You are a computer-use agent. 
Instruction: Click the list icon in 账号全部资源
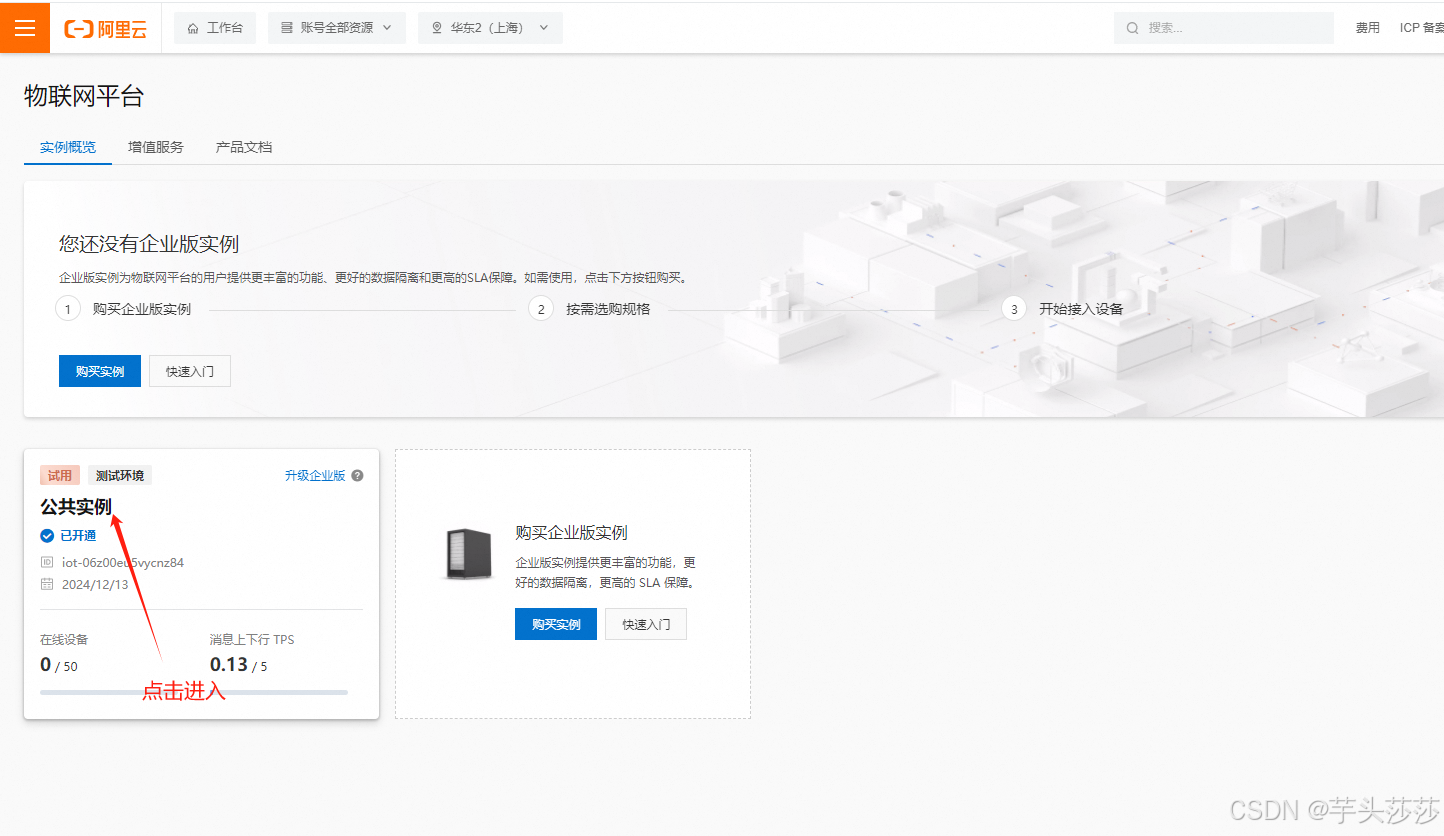tap(287, 28)
